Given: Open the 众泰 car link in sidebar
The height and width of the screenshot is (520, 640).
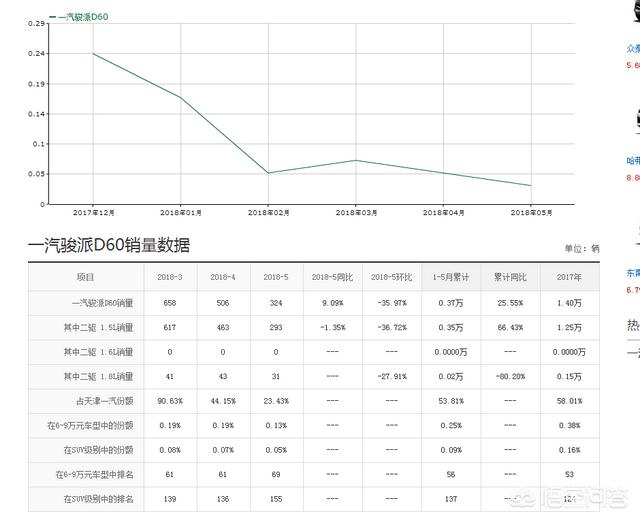Looking at the screenshot, I should tap(633, 47).
